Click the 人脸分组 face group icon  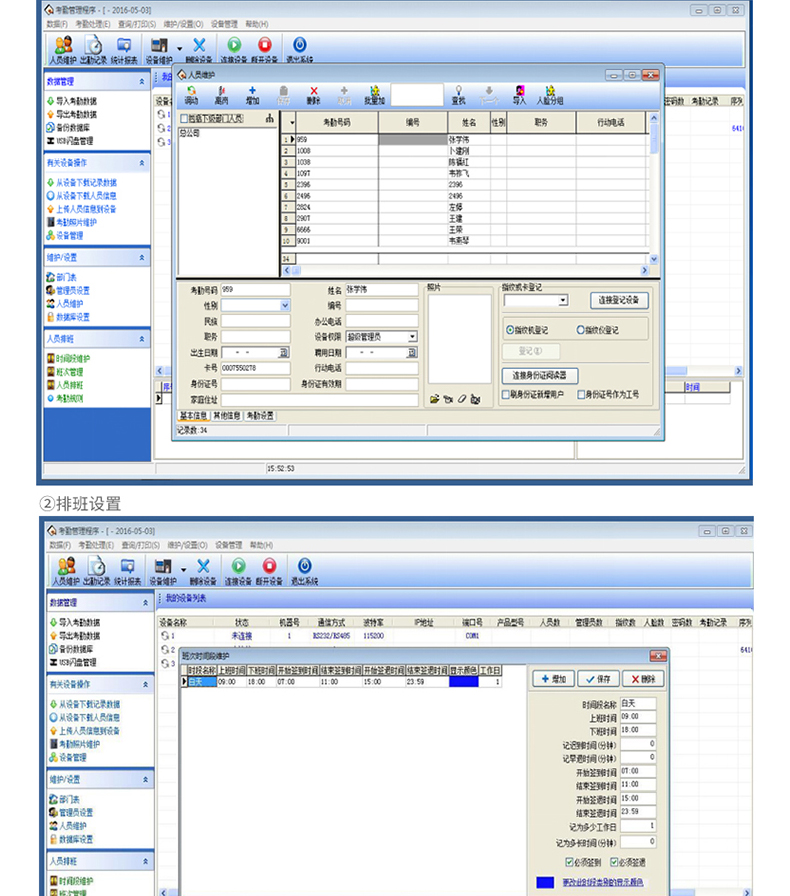550,92
